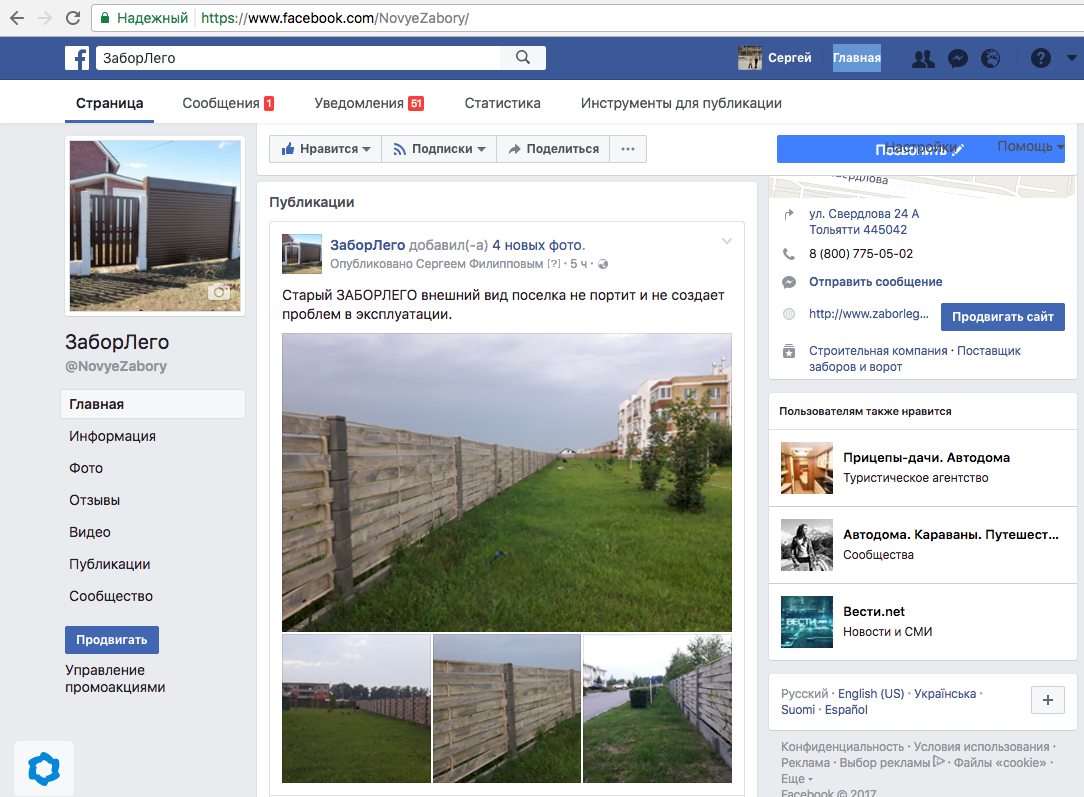Click the Продвигать сайт button
This screenshot has width=1084, height=797.
(x=1002, y=317)
